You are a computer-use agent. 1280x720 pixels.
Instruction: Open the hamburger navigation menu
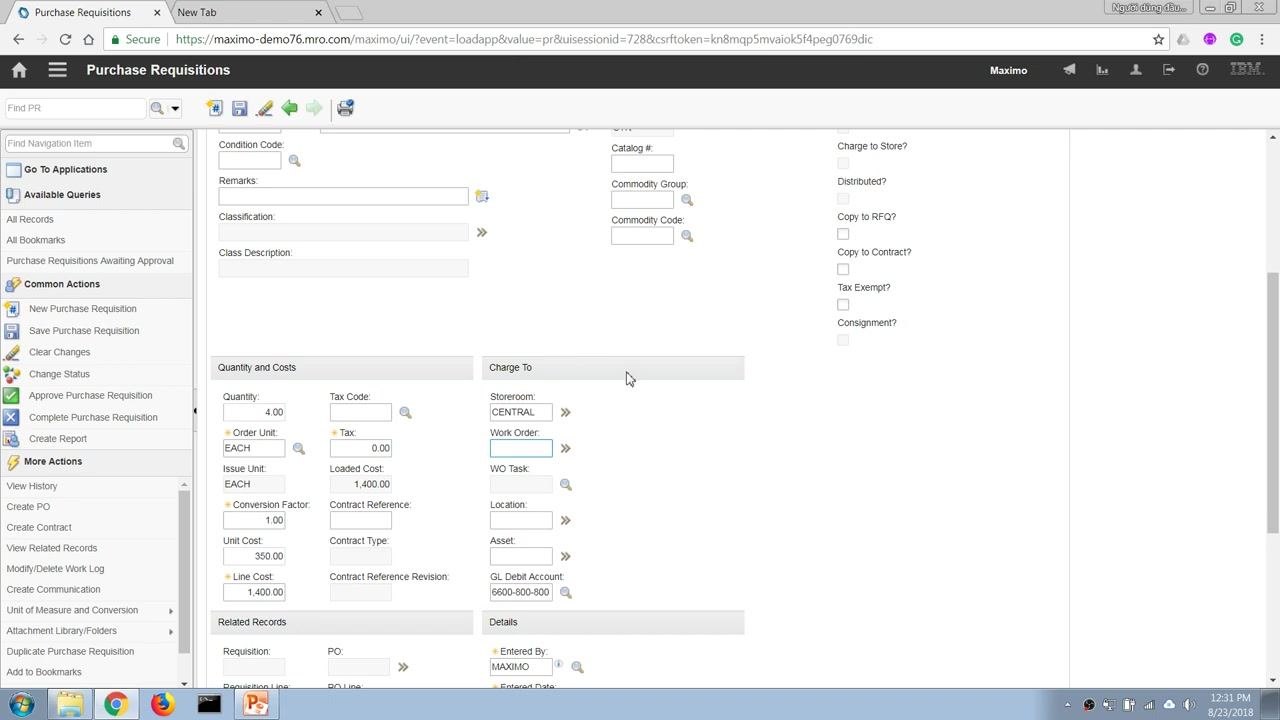click(x=57, y=70)
